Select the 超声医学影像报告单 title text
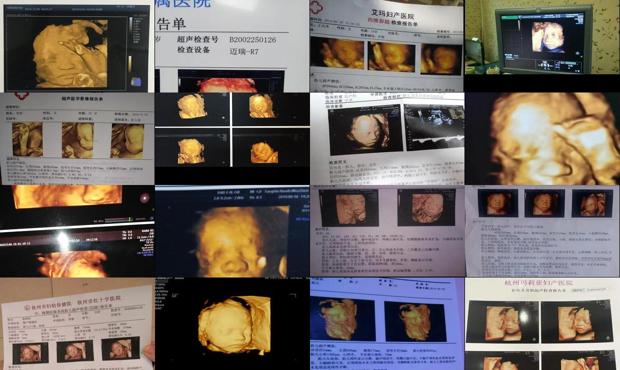This screenshot has width=620, height=370. 82,99
